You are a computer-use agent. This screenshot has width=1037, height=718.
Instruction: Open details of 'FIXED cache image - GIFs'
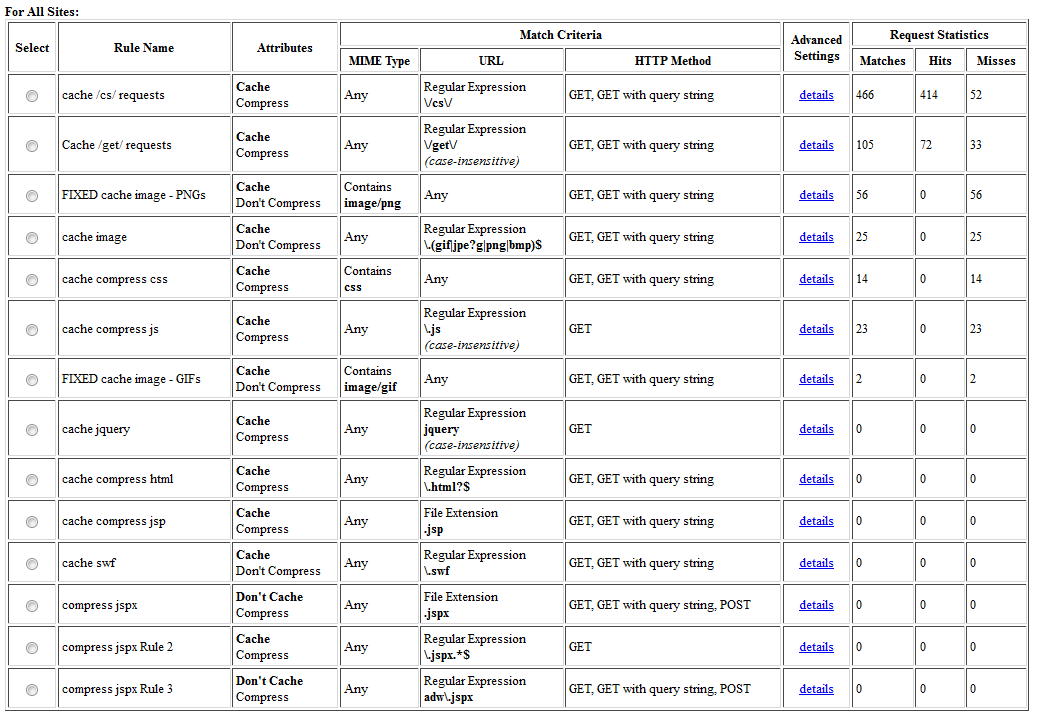tap(816, 379)
